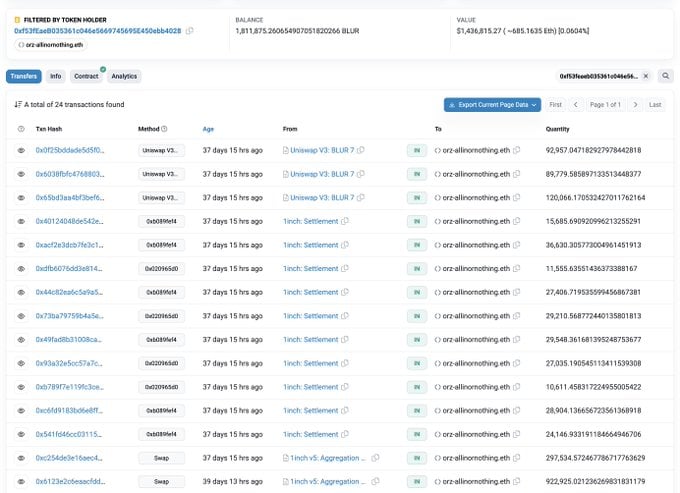The width and height of the screenshot is (680, 493).
Task: Click the Method column help icon
Action: (x=164, y=129)
